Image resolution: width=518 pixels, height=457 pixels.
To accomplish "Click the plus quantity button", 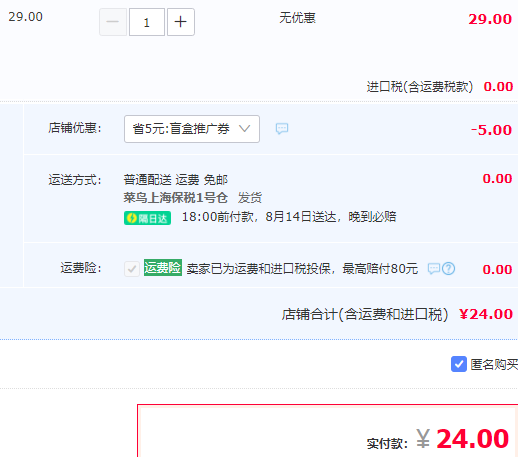I will point(181,22).
